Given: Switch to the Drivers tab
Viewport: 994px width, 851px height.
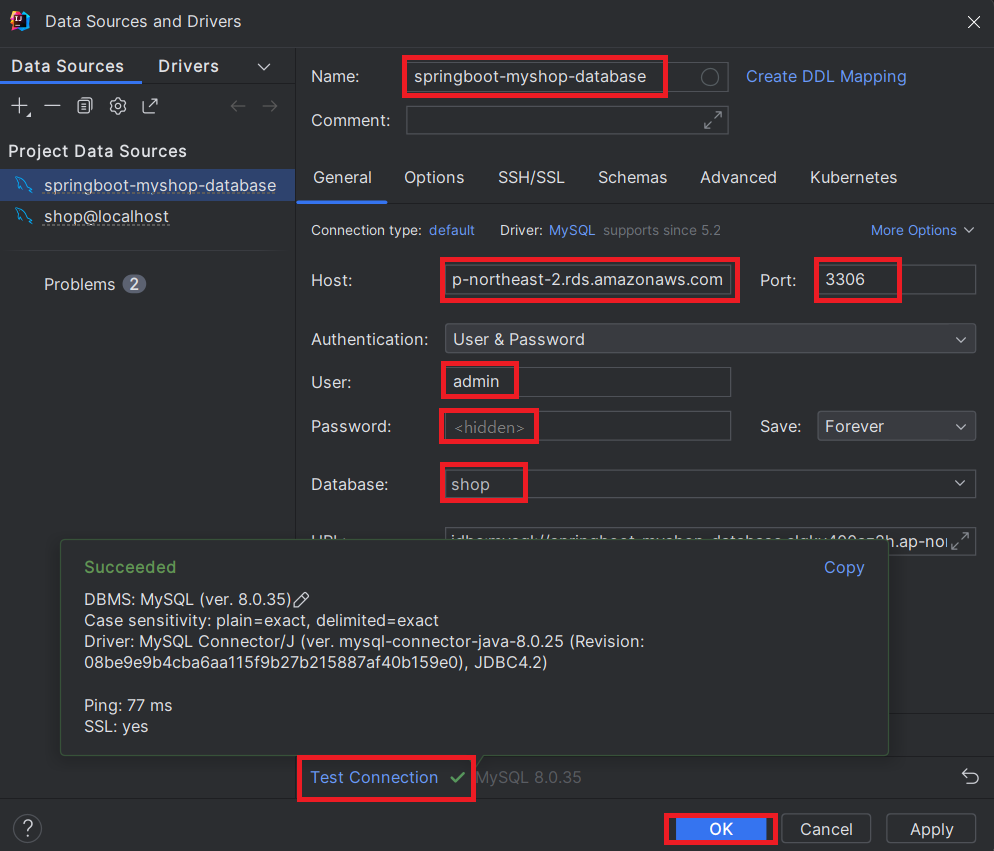Looking at the screenshot, I should point(188,66).
